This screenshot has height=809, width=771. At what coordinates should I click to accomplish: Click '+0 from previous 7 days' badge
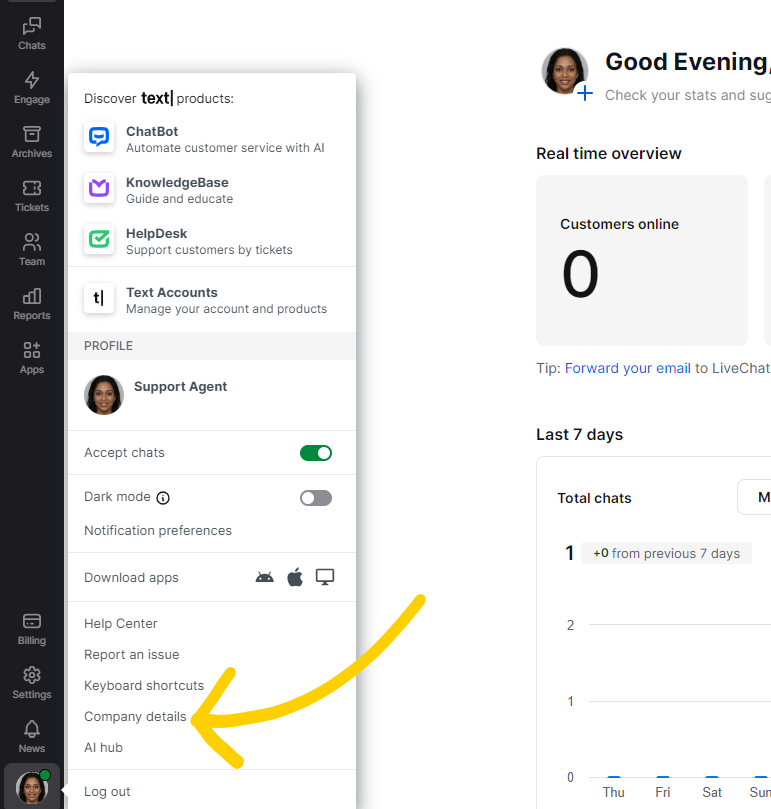coord(666,553)
